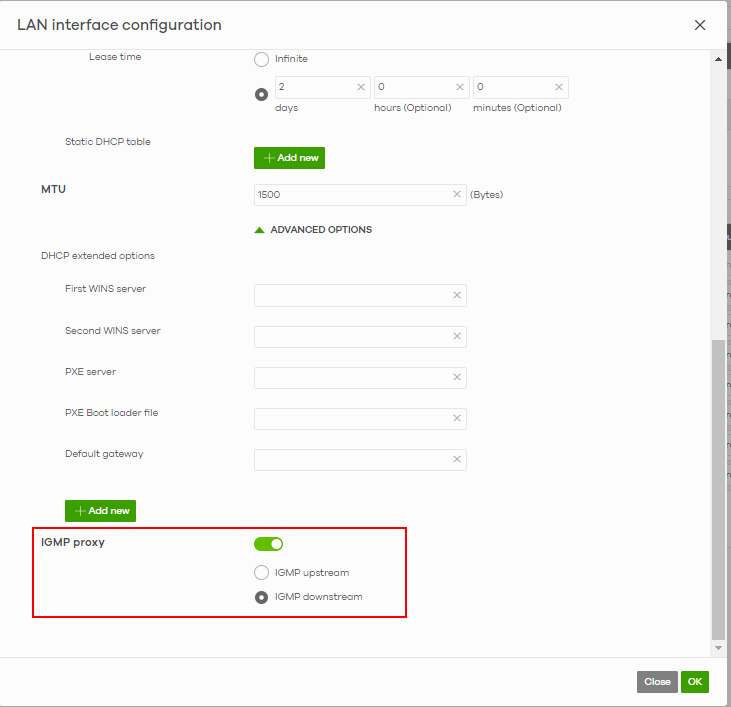731x707 pixels.
Task: Disable the IGMP proxy toggle
Action: click(269, 544)
